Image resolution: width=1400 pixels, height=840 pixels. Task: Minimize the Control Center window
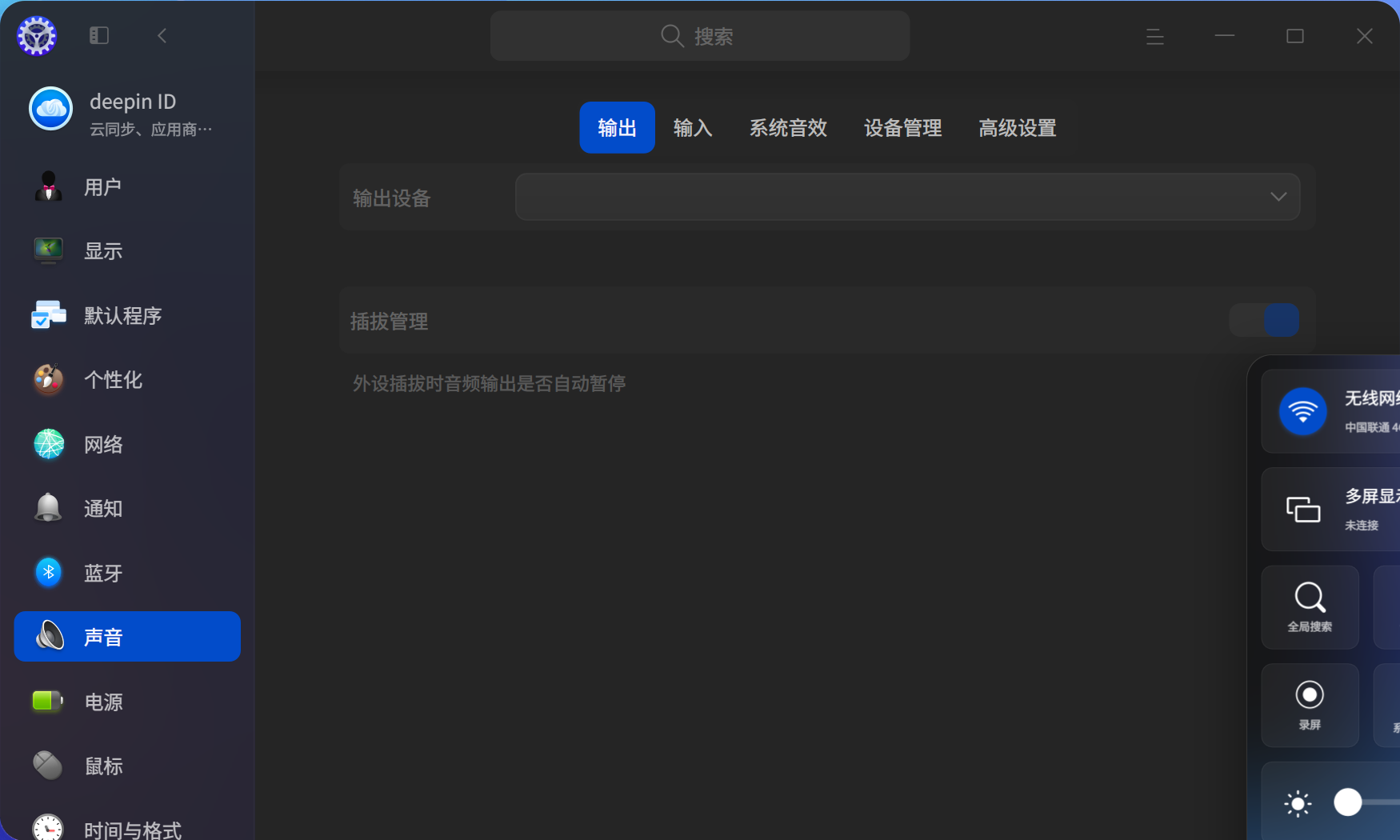coord(1225,36)
